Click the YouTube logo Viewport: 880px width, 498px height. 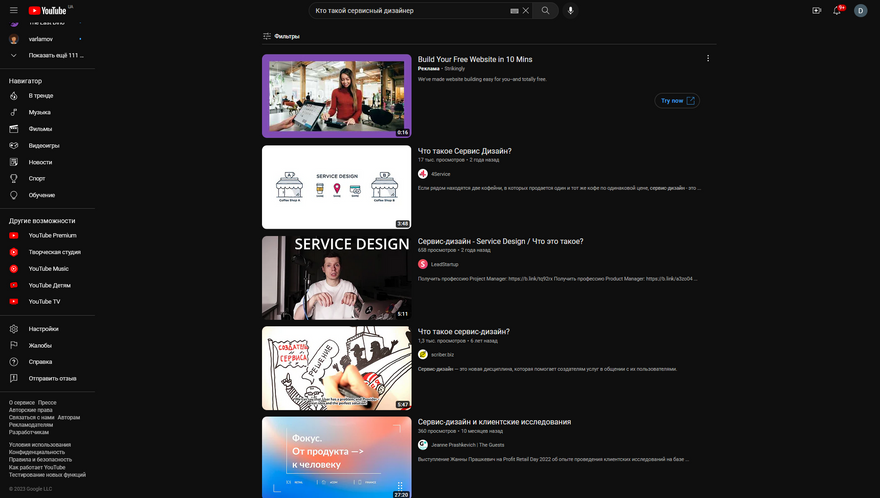47,11
